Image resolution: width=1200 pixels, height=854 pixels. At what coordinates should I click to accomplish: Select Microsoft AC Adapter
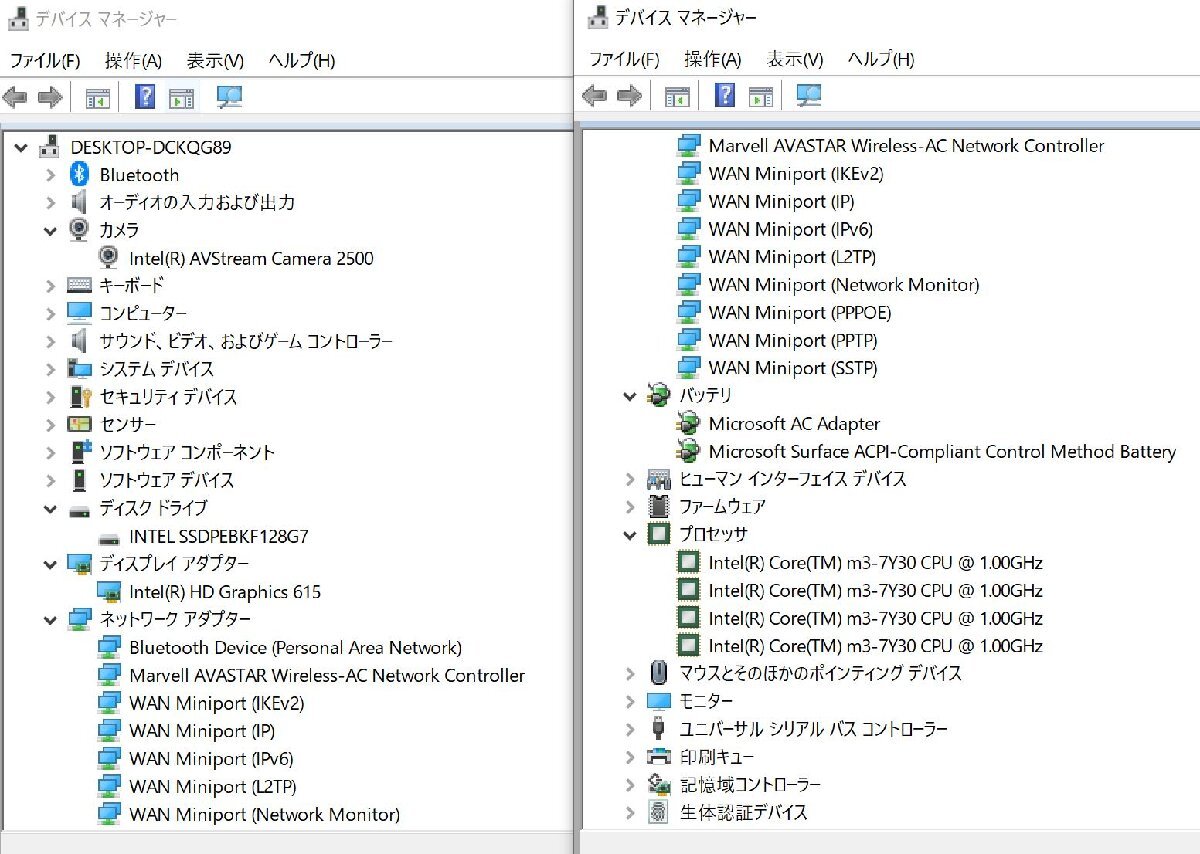[794, 424]
